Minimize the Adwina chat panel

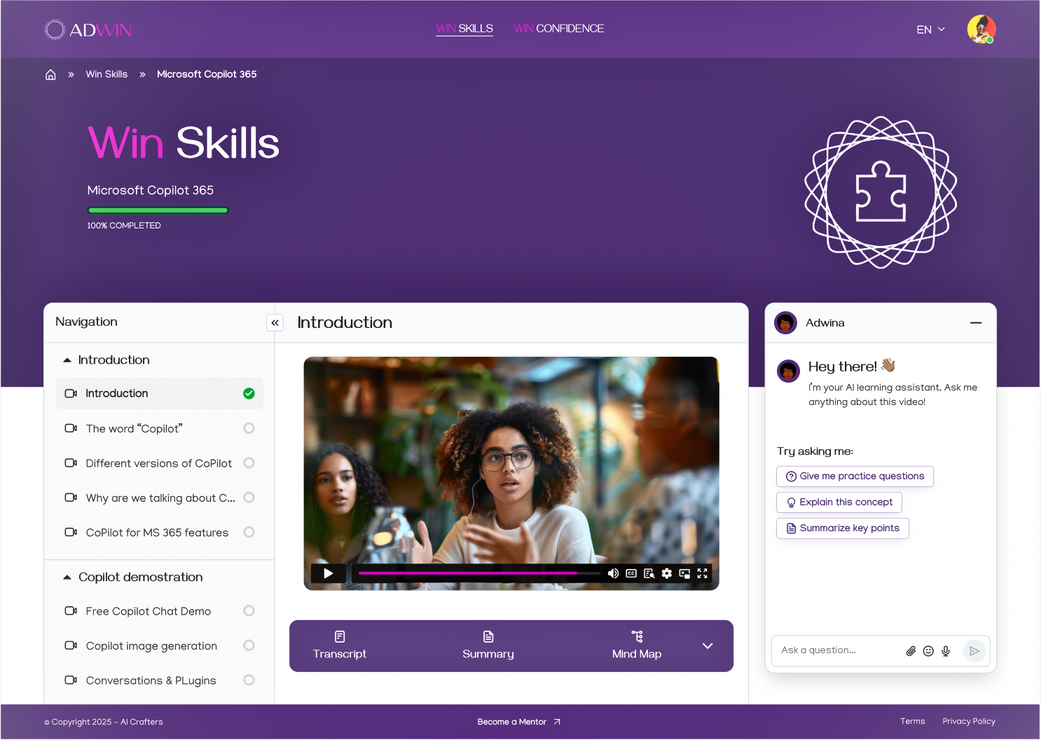975,323
